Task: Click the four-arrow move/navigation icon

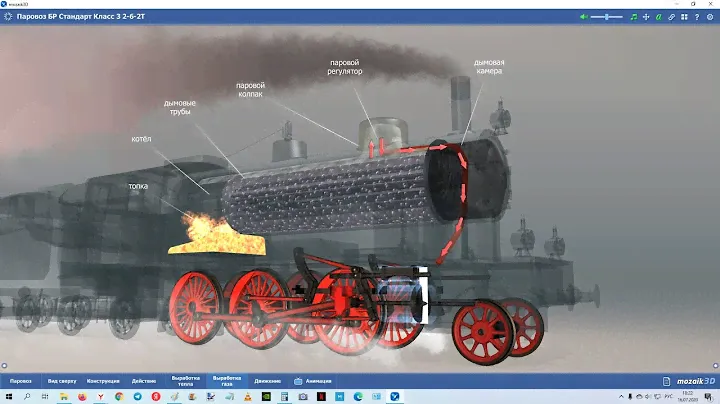Action: [x=646, y=17]
